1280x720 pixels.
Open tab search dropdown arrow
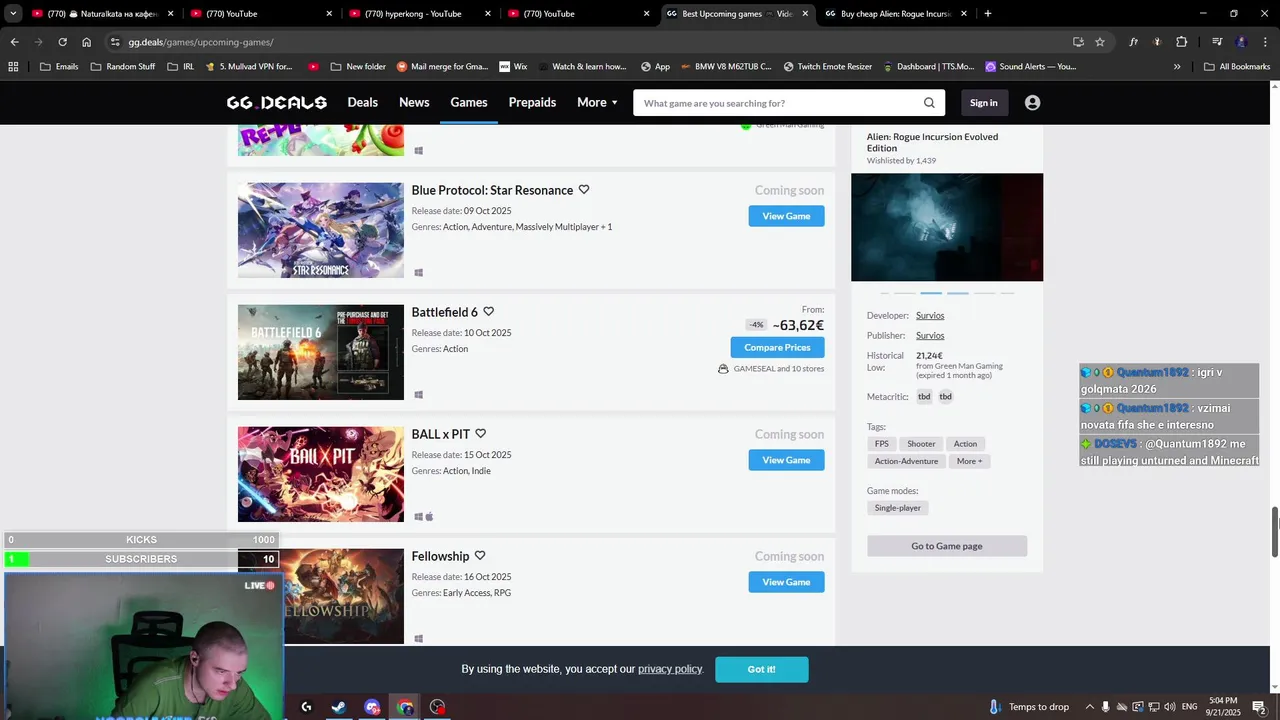click(13, 14)
